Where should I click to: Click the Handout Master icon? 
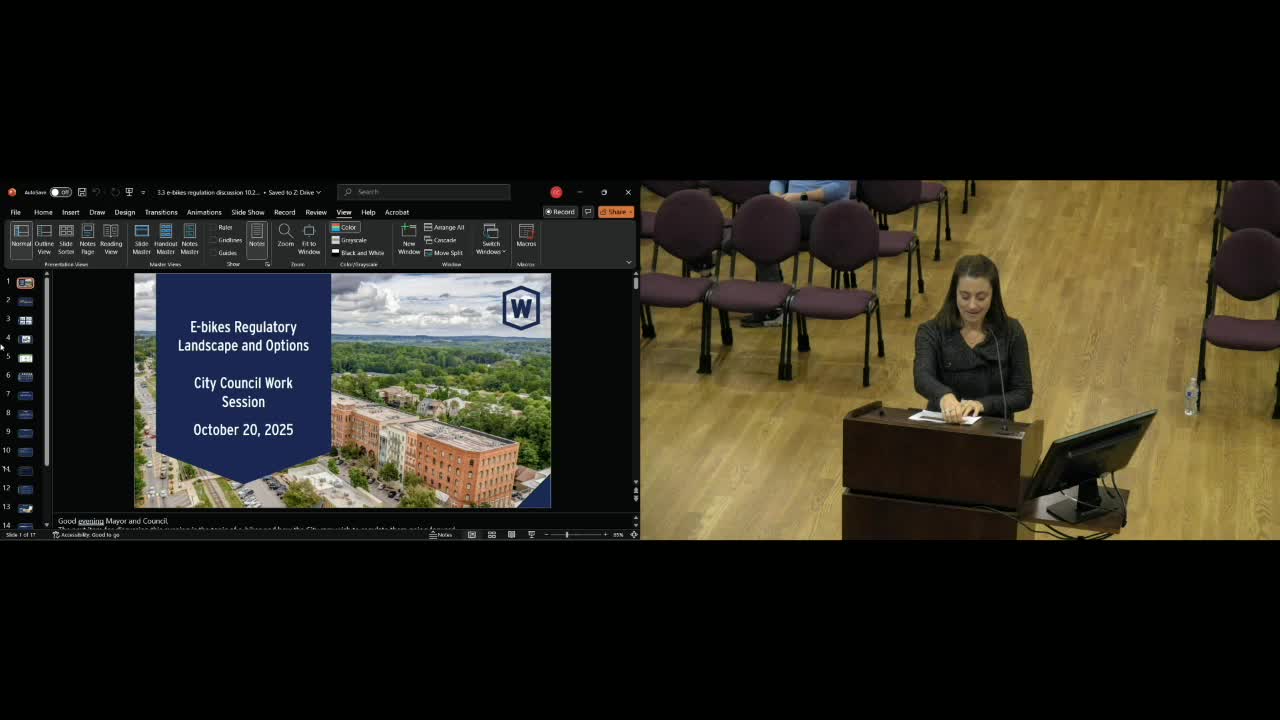coord(165,238)
